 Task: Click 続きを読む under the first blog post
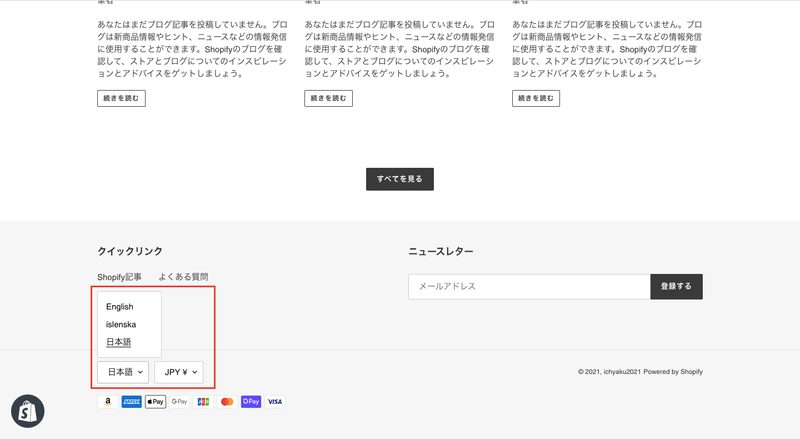tap(121, 99)
